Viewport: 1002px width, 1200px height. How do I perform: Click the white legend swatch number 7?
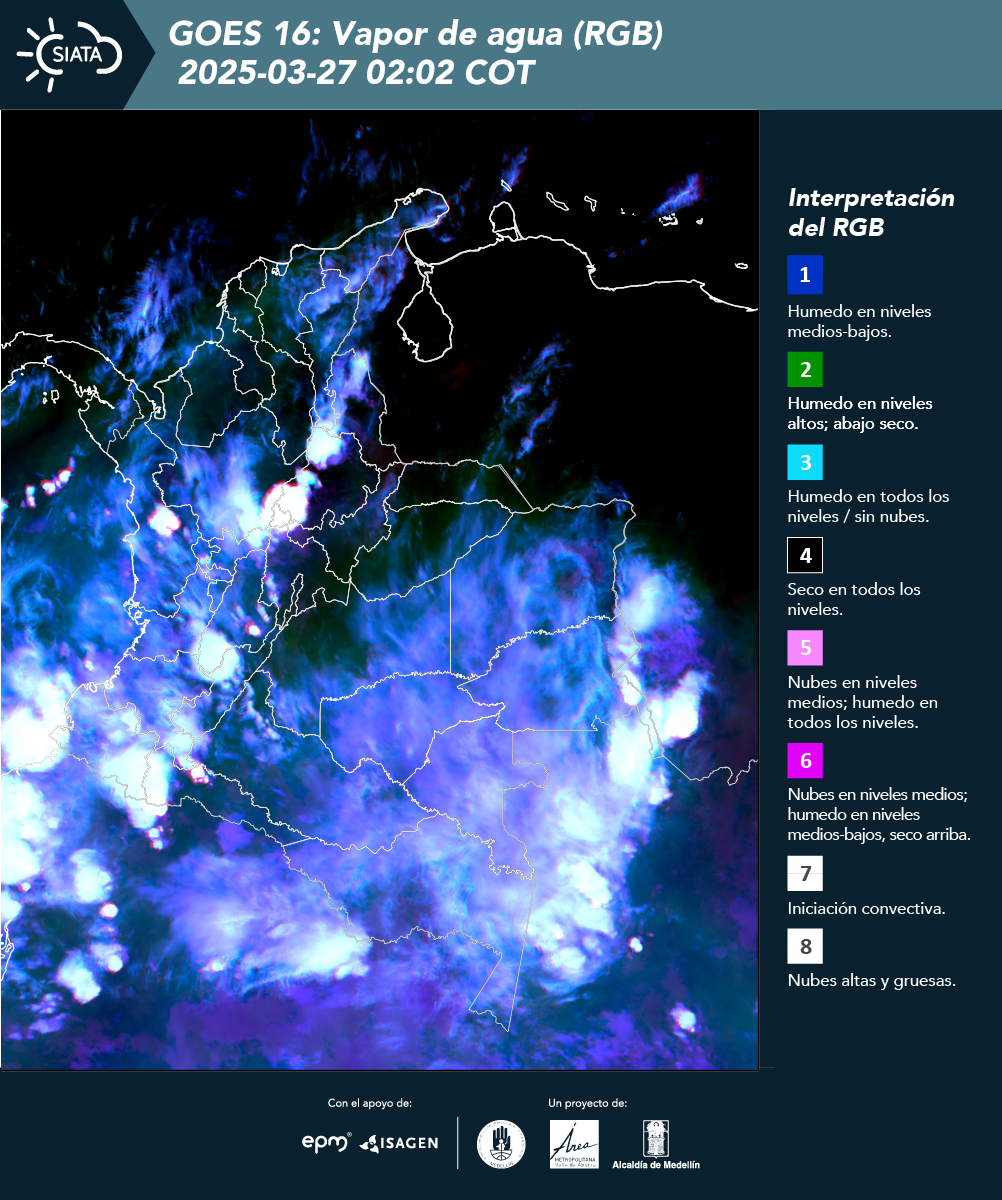point(805,874)
